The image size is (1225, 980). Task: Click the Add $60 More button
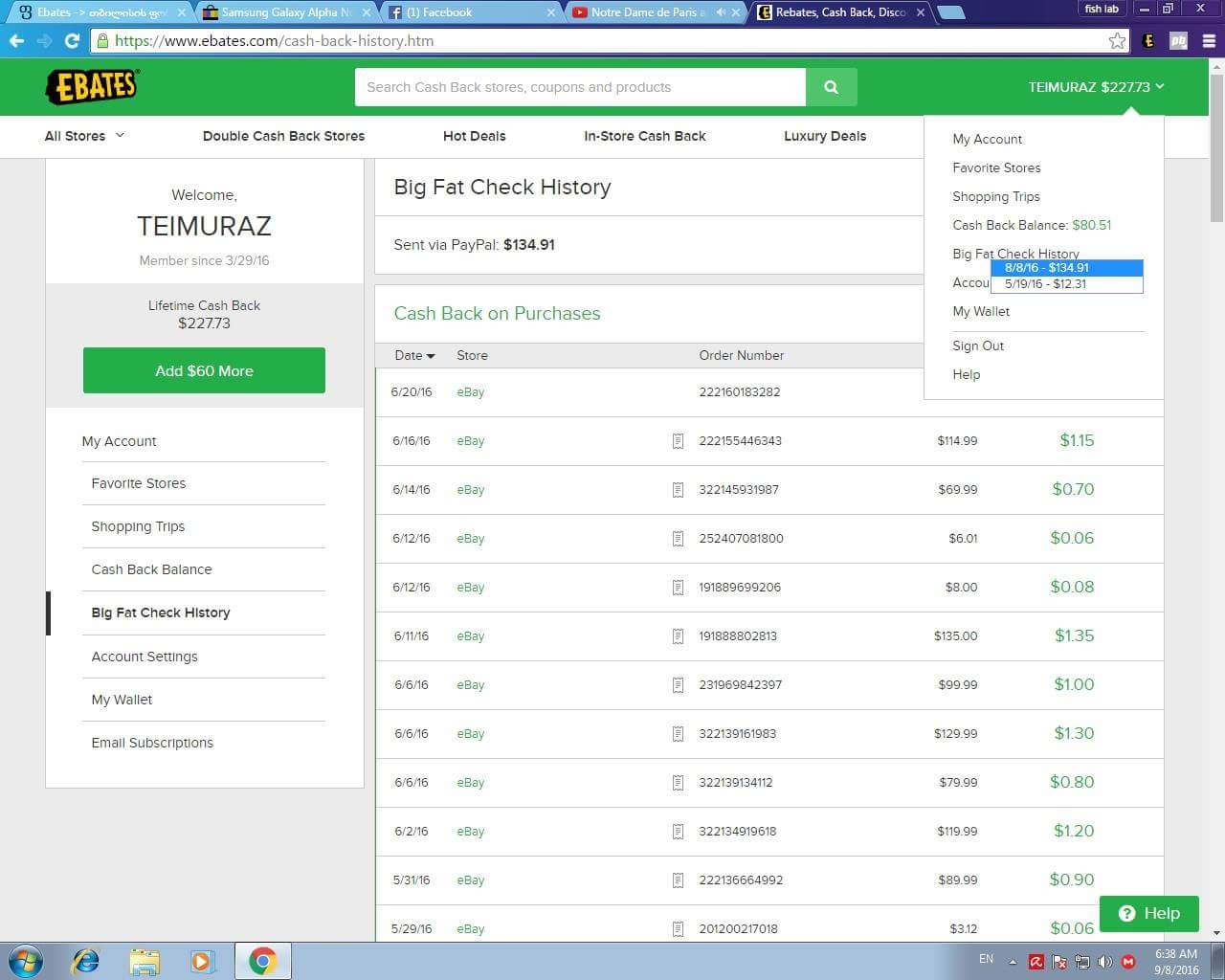204,370
